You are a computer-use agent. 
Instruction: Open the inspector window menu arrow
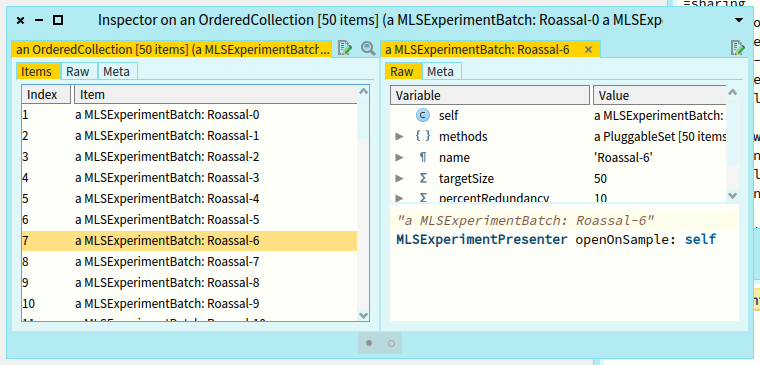click(x=739, y=20)
